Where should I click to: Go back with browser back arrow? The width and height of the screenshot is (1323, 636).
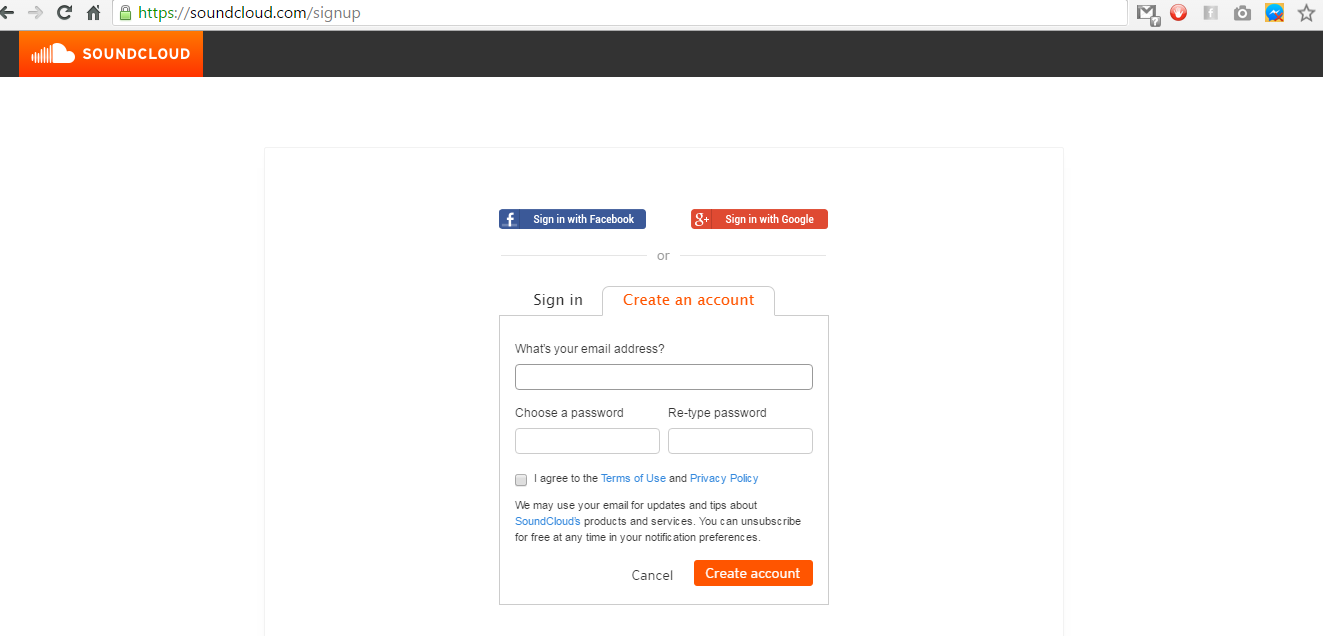(x=7, y=13)
